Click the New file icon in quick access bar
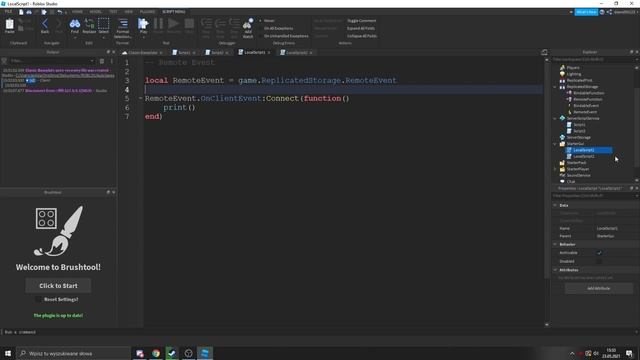The height and width of the screenshot is (360, 640). (21, 12)
